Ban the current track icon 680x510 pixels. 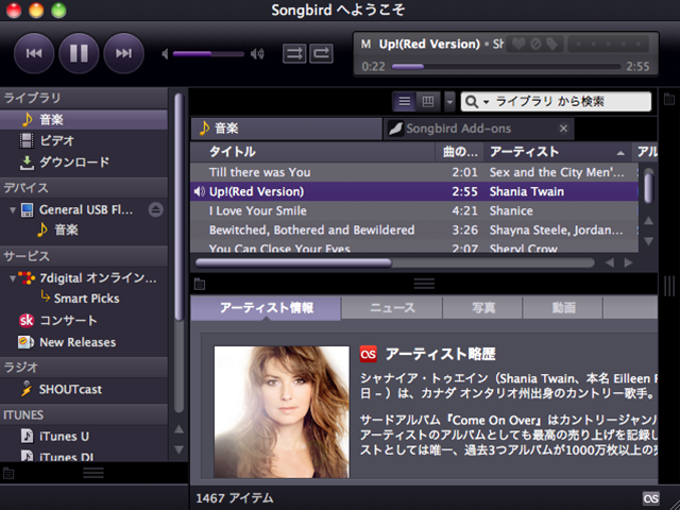(536, 44)
